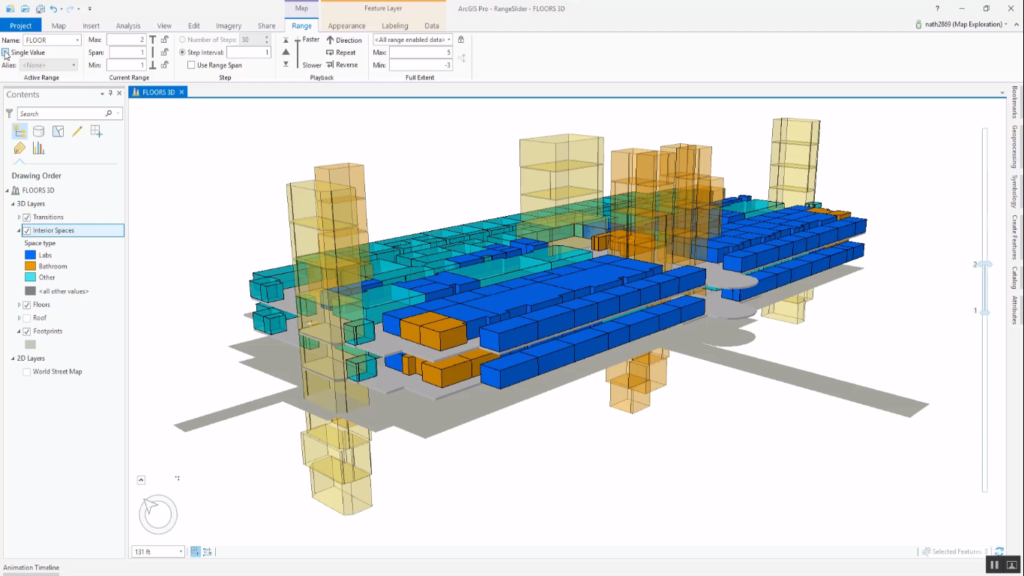Viewport: 1024px width, 576px height.
Task: Click the List By Charts icon
Action: tap(39, 148)
